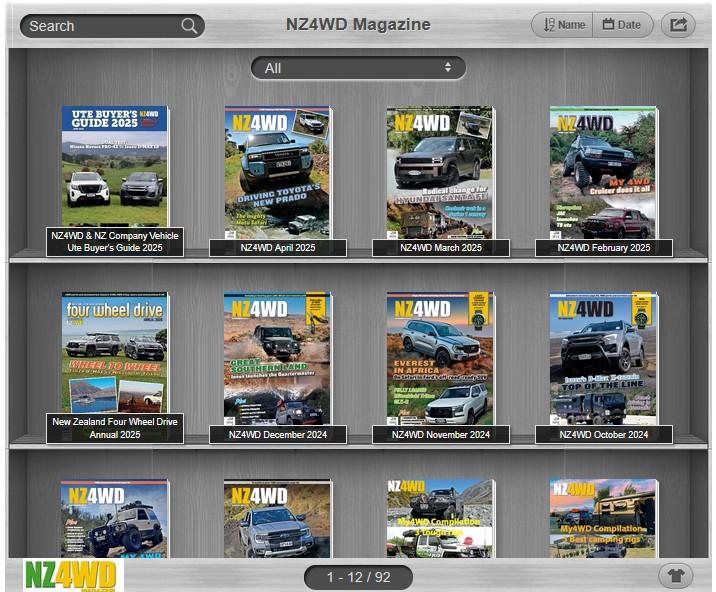Click 'NZ4WD & NZ Company Vehicle' label
Viewport: 716px width, 592px height.
(x=115, y=242)
